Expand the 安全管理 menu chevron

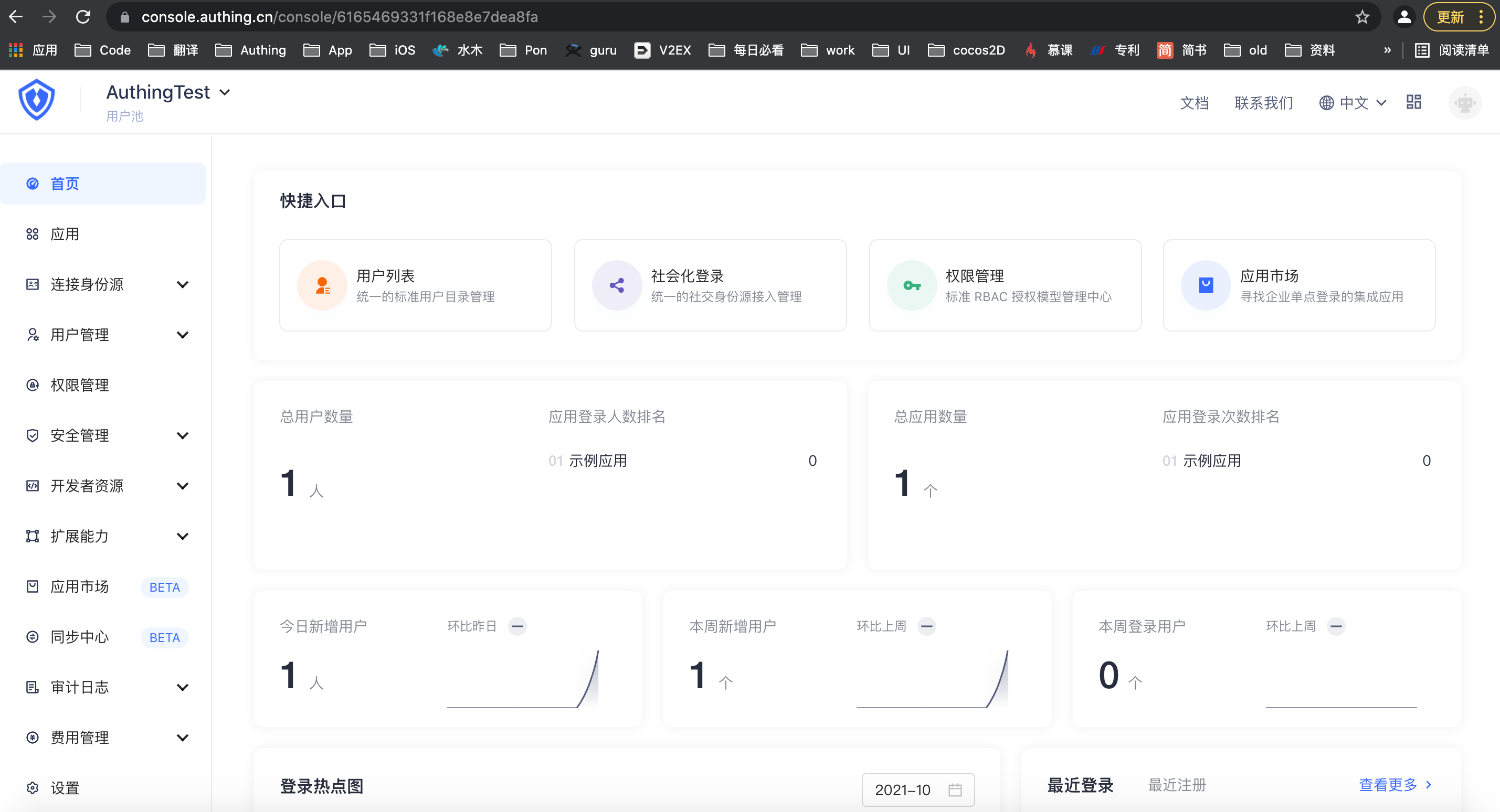point(182,435)
